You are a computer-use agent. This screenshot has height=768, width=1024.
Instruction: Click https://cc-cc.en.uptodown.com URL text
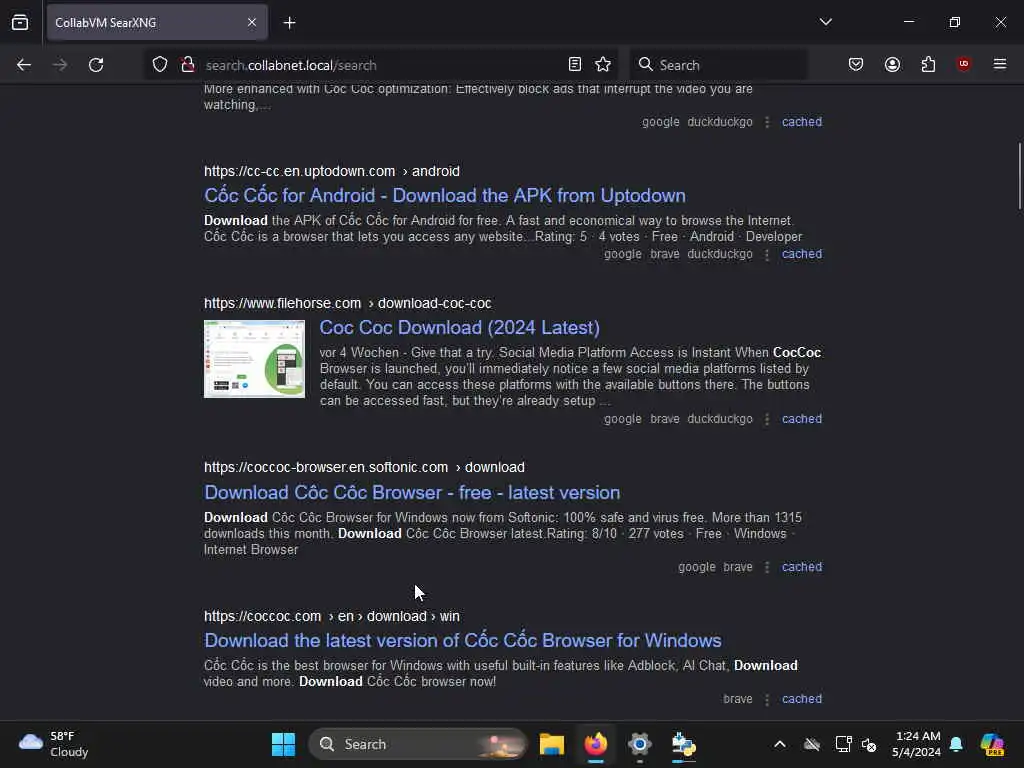pyautogui.click(x=299, y=171)
